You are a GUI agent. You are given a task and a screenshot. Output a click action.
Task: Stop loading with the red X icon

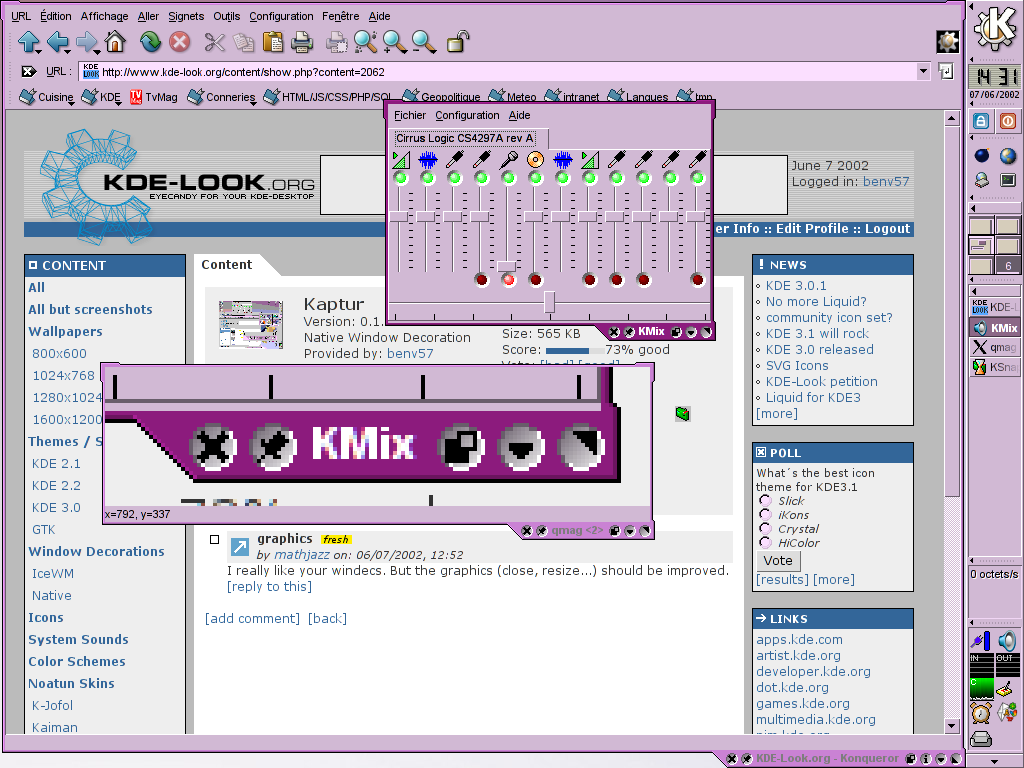179,42
